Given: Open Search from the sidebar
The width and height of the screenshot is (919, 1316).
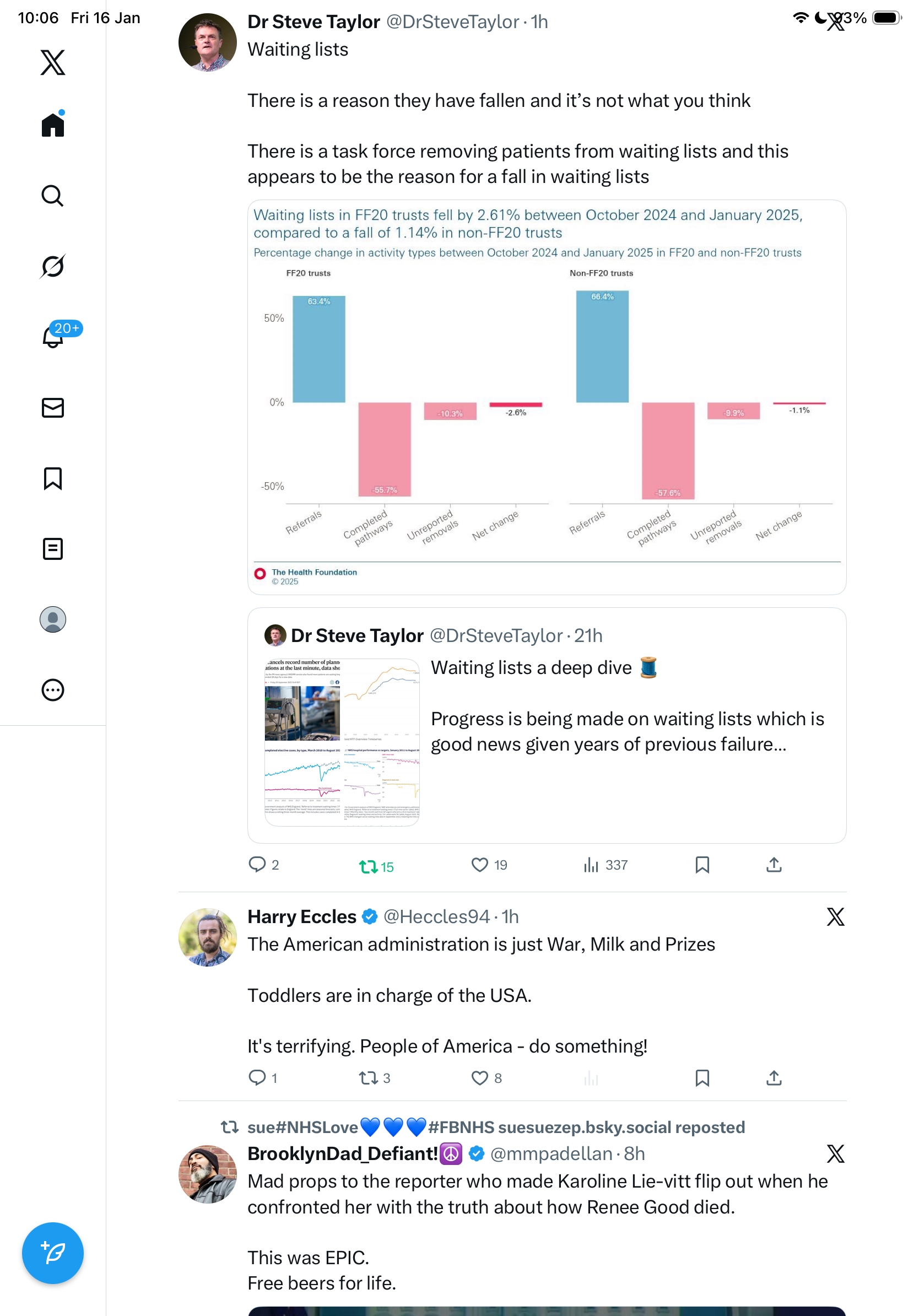Looking at the screenshot, I should [x=53, y=196].
